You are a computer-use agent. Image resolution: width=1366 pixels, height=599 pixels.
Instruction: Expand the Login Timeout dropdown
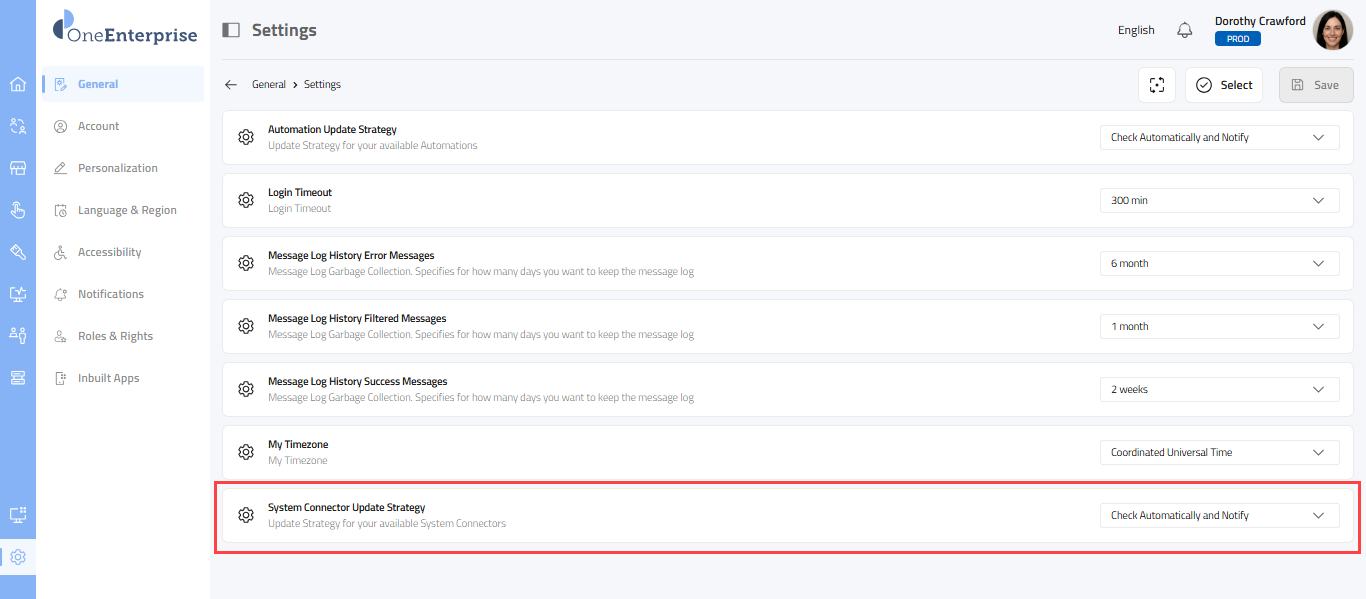1219,201
